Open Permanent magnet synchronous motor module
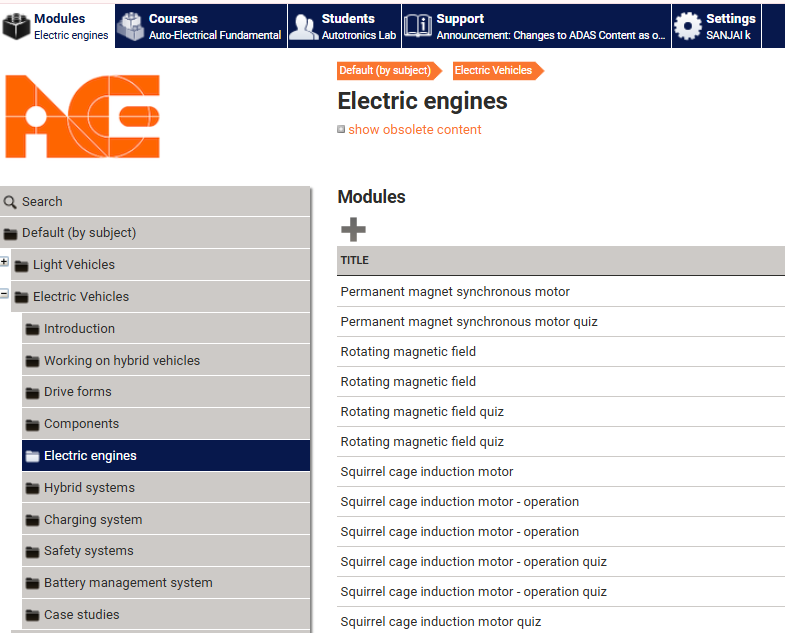785x633 pixels. [455, 292]
